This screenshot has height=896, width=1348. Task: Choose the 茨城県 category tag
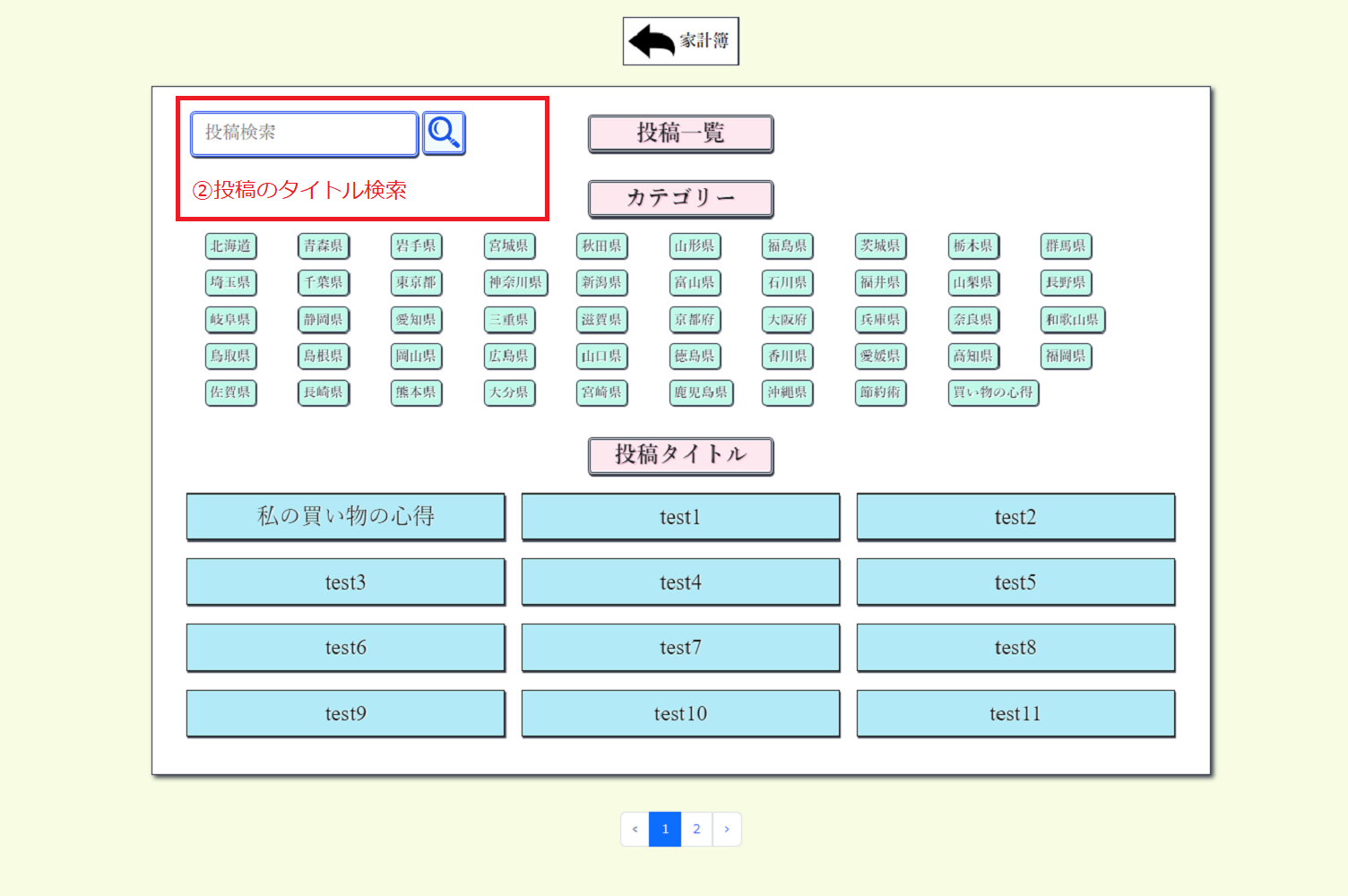(881, 246)
